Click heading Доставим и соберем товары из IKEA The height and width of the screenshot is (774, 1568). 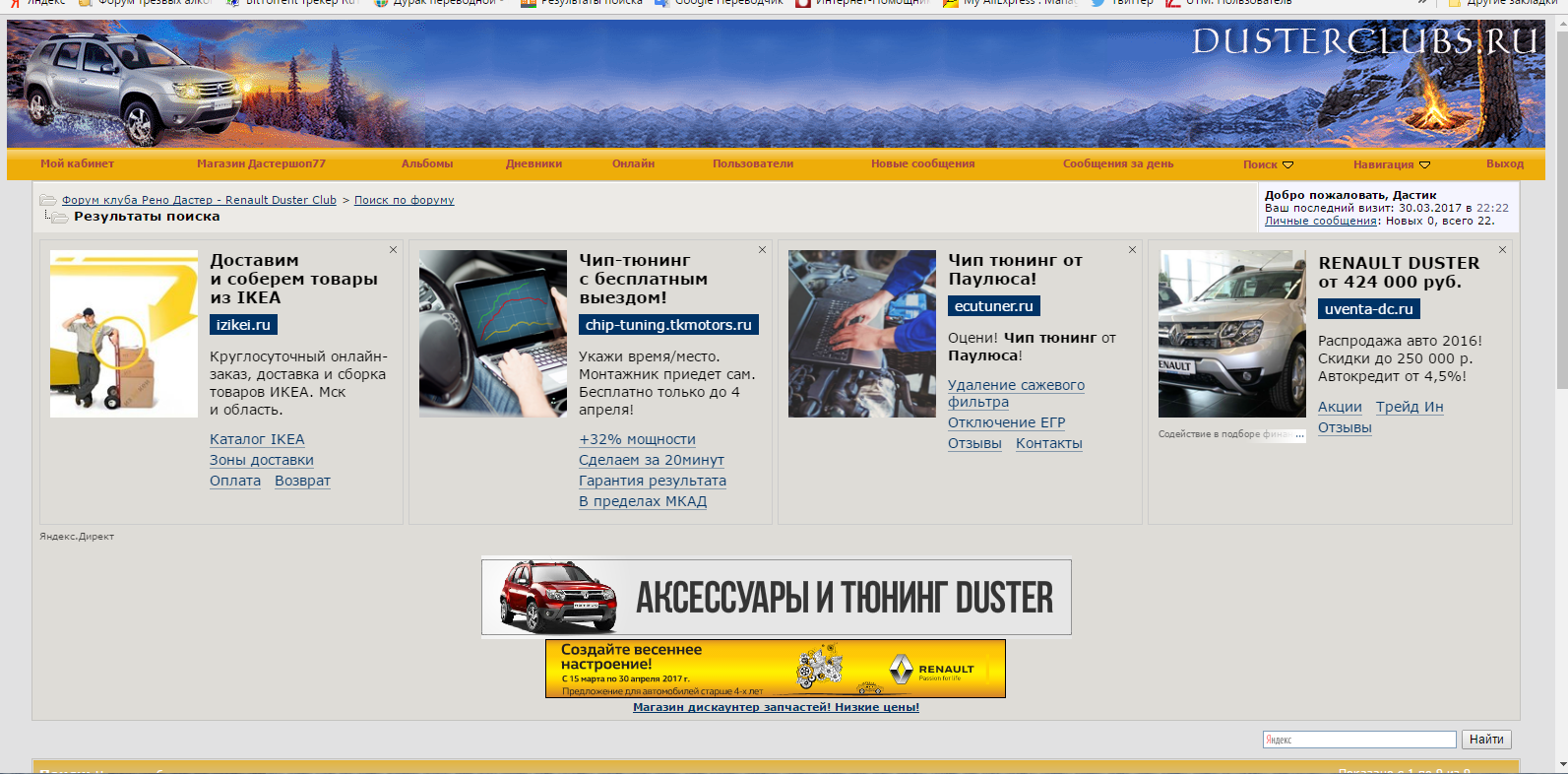coord(293,279)
